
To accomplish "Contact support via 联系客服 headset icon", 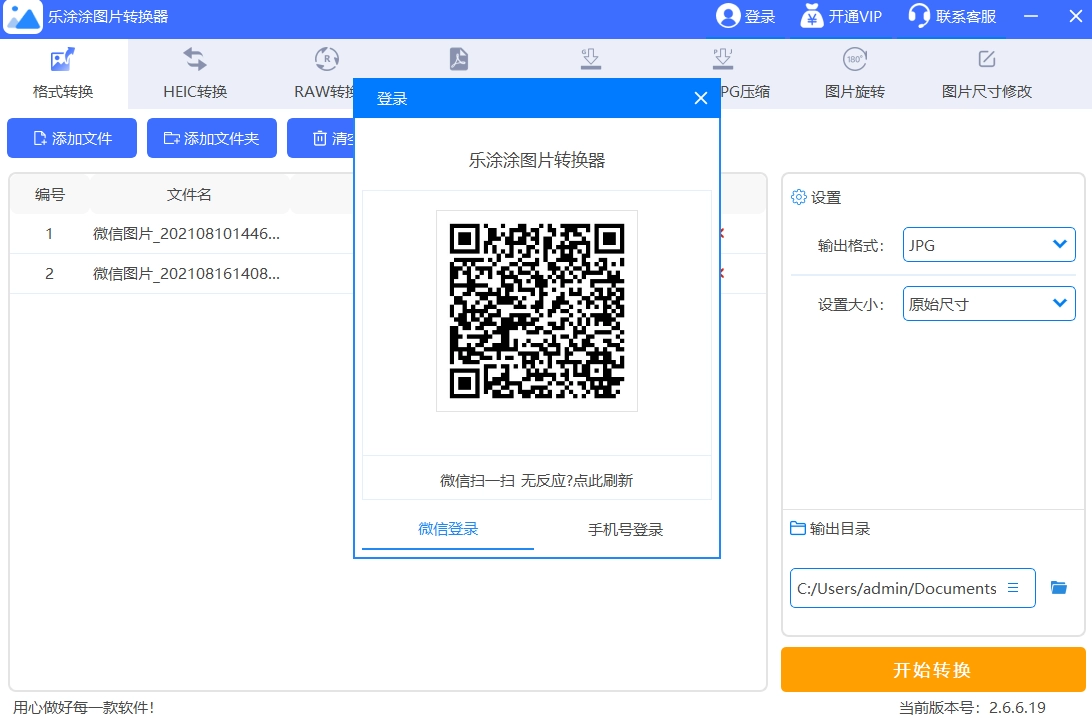I will [x=919, y=16].
